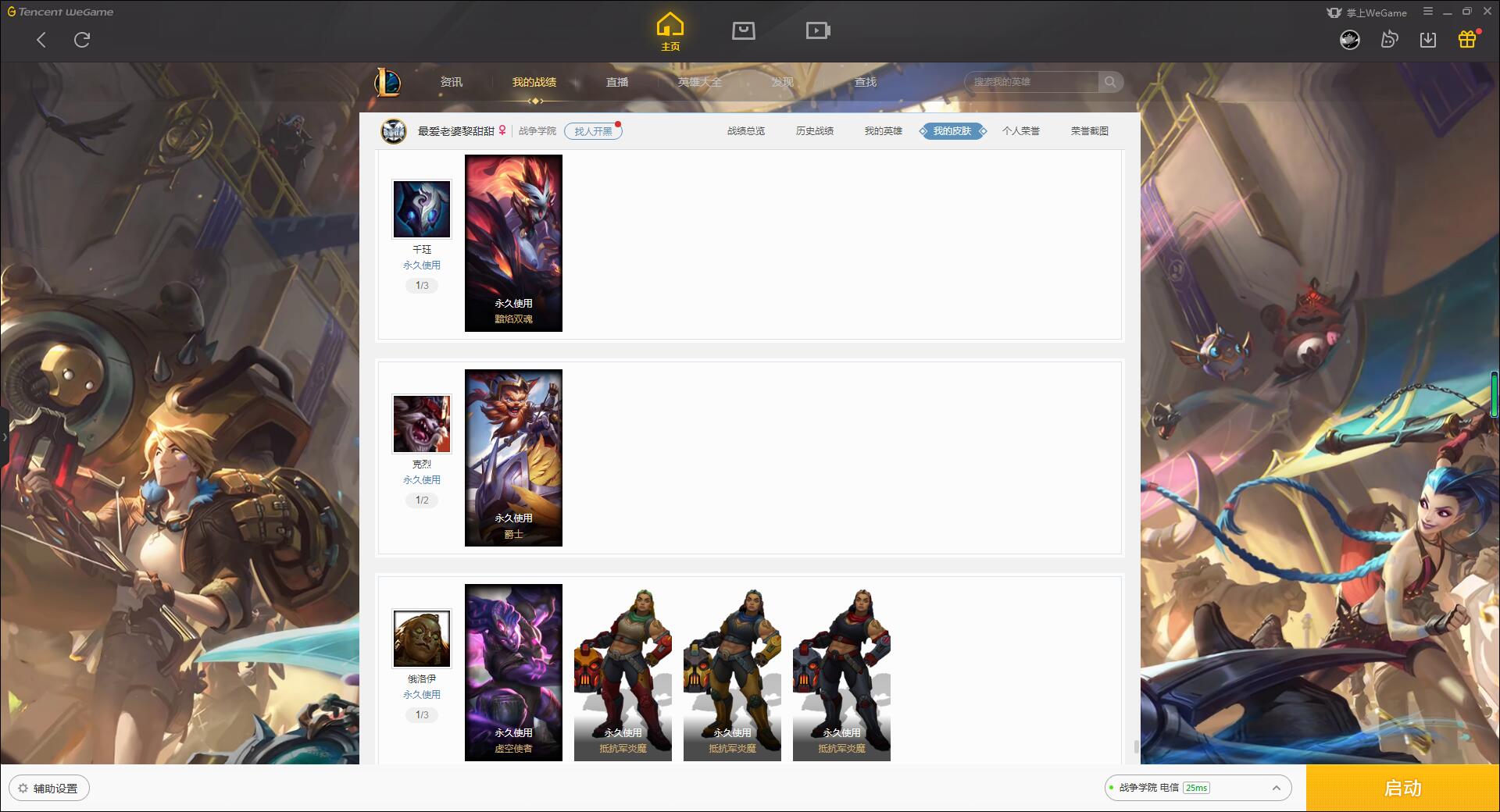Click the Tencent WeGame logo
Viewport: 1500px width, 812px height.
60,12
